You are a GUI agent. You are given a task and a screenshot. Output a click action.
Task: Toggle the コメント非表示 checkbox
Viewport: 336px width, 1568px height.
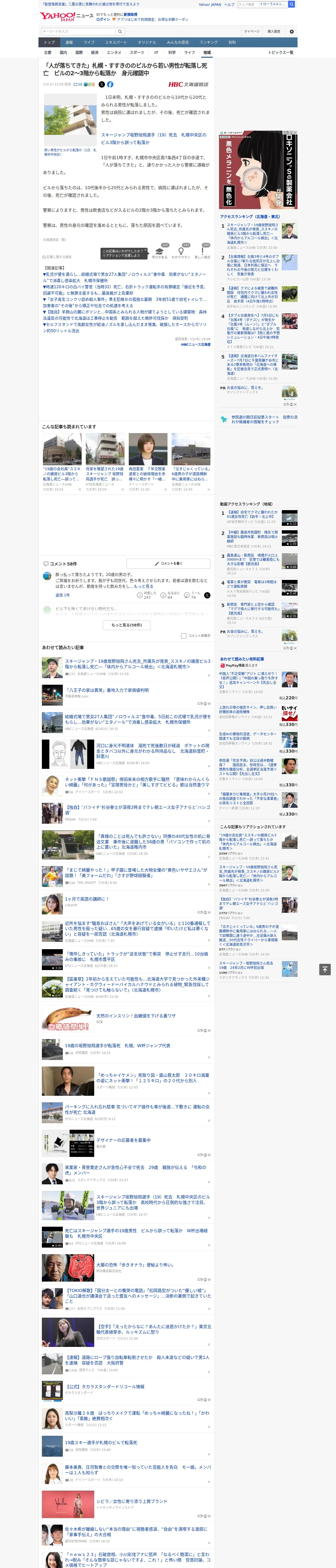tap(183, 636)
